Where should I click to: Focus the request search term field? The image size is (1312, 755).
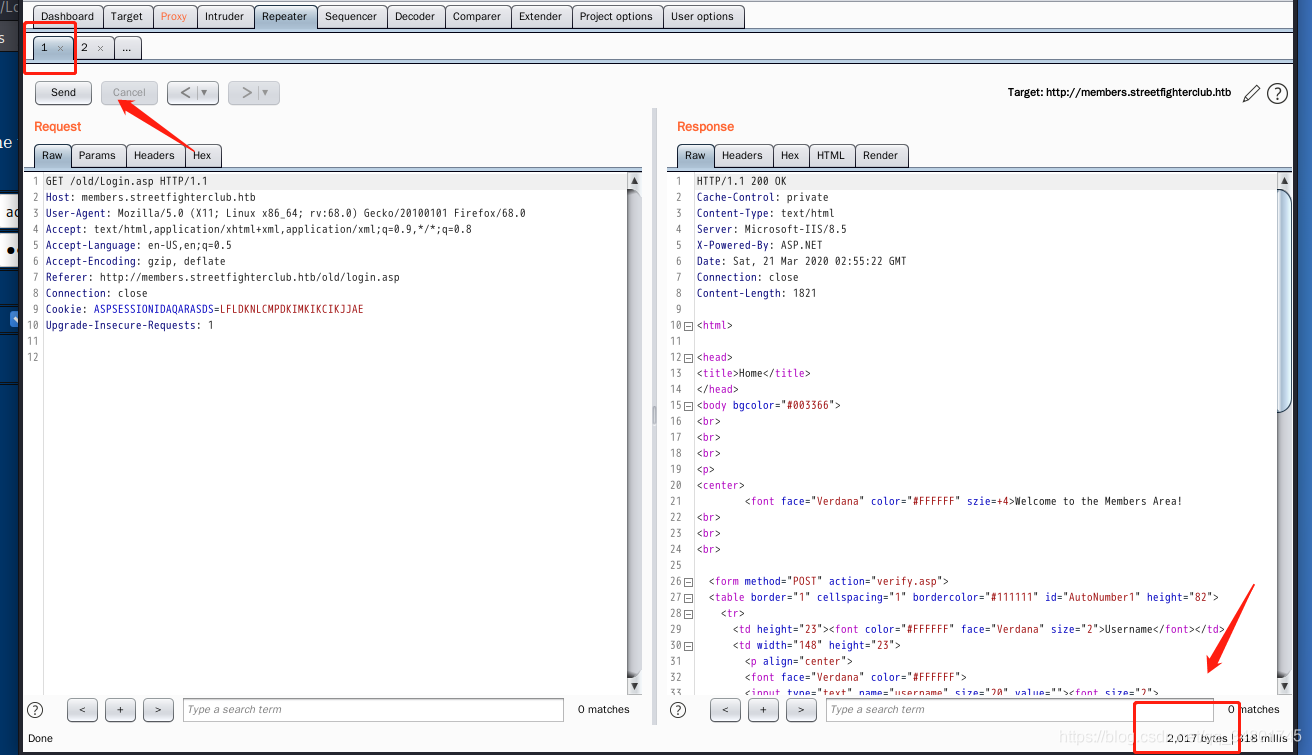(x=373, y=710)
